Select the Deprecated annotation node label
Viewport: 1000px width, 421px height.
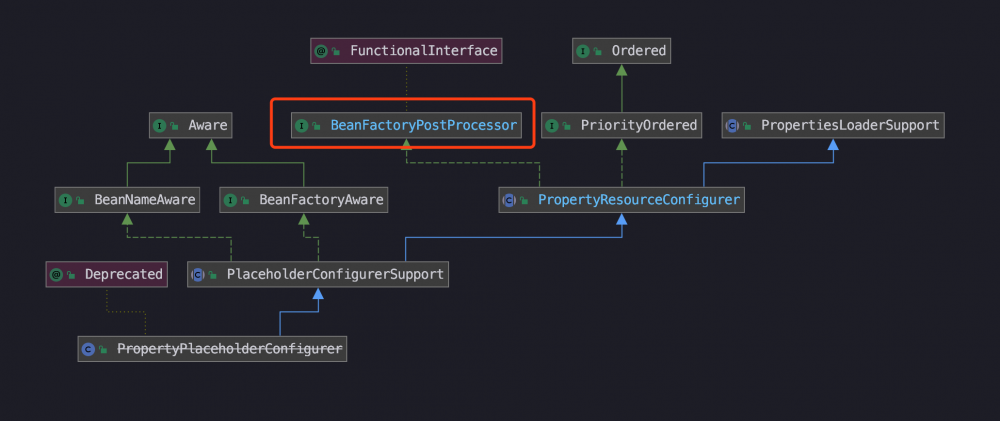pos(123,274)
